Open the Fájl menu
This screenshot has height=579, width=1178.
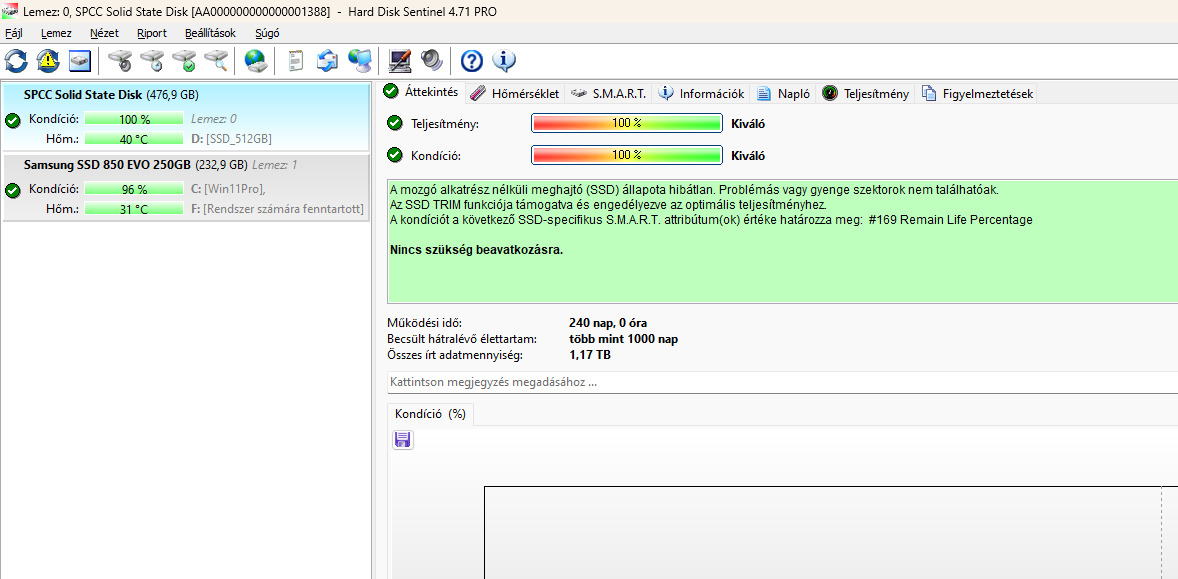(x=14, y=33)
